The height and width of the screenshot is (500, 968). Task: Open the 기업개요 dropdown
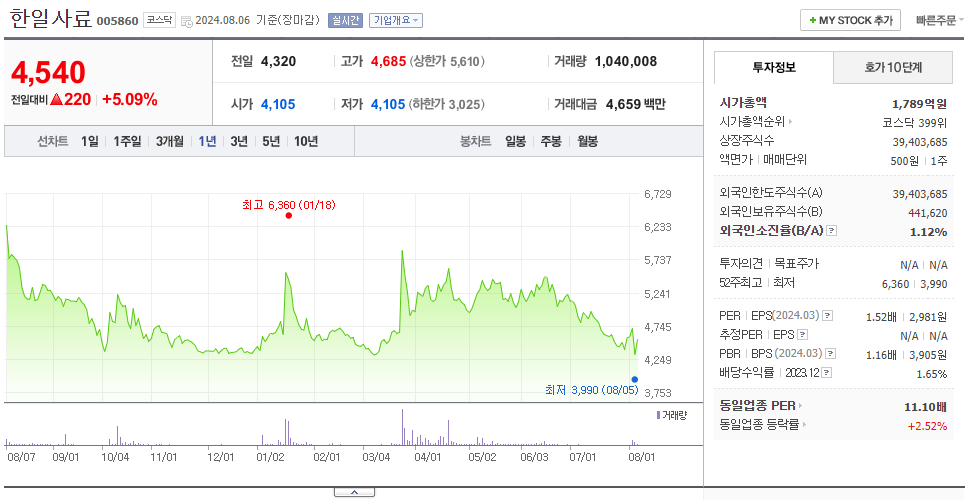[396, 20]
